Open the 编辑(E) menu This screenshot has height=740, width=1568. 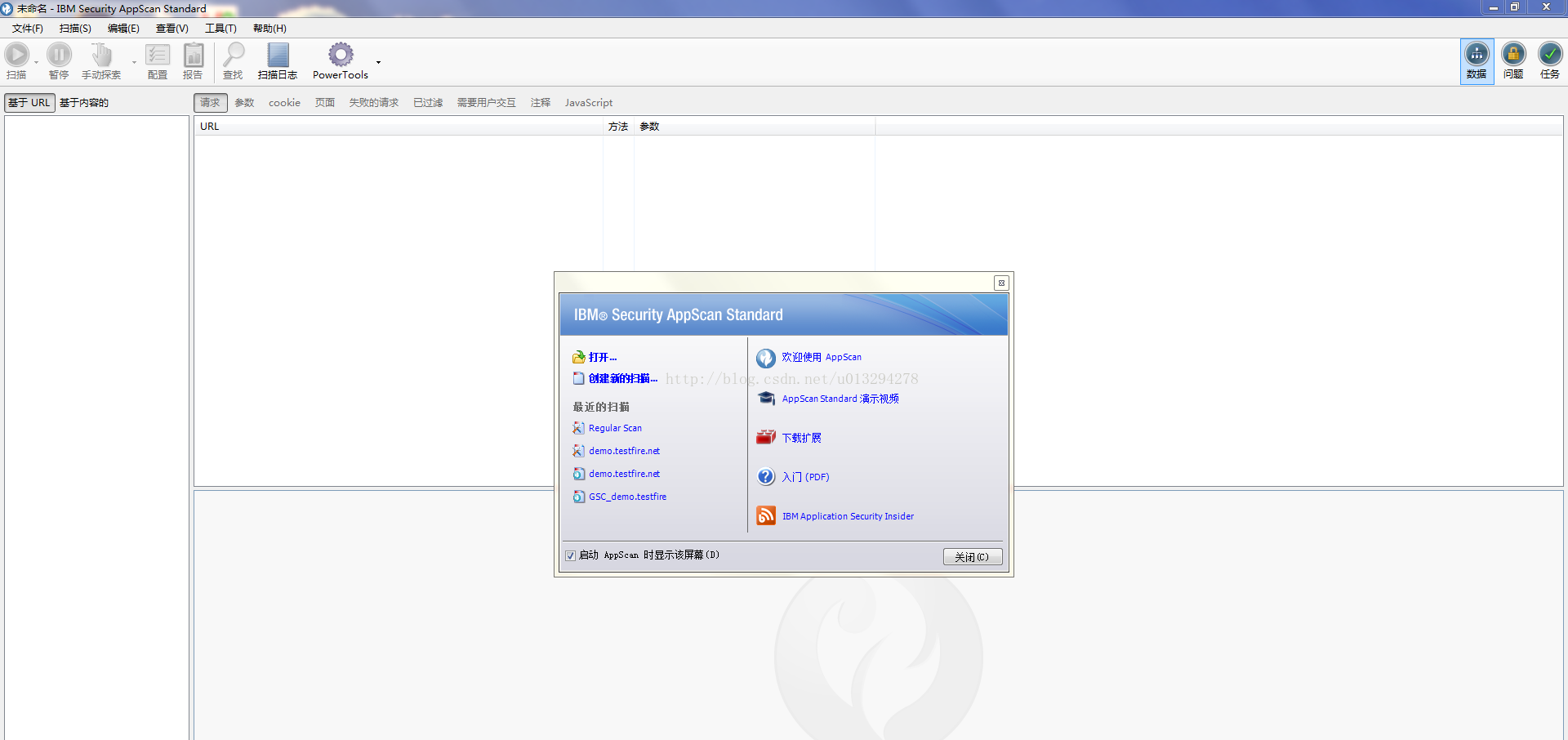(x=123, y=29)
